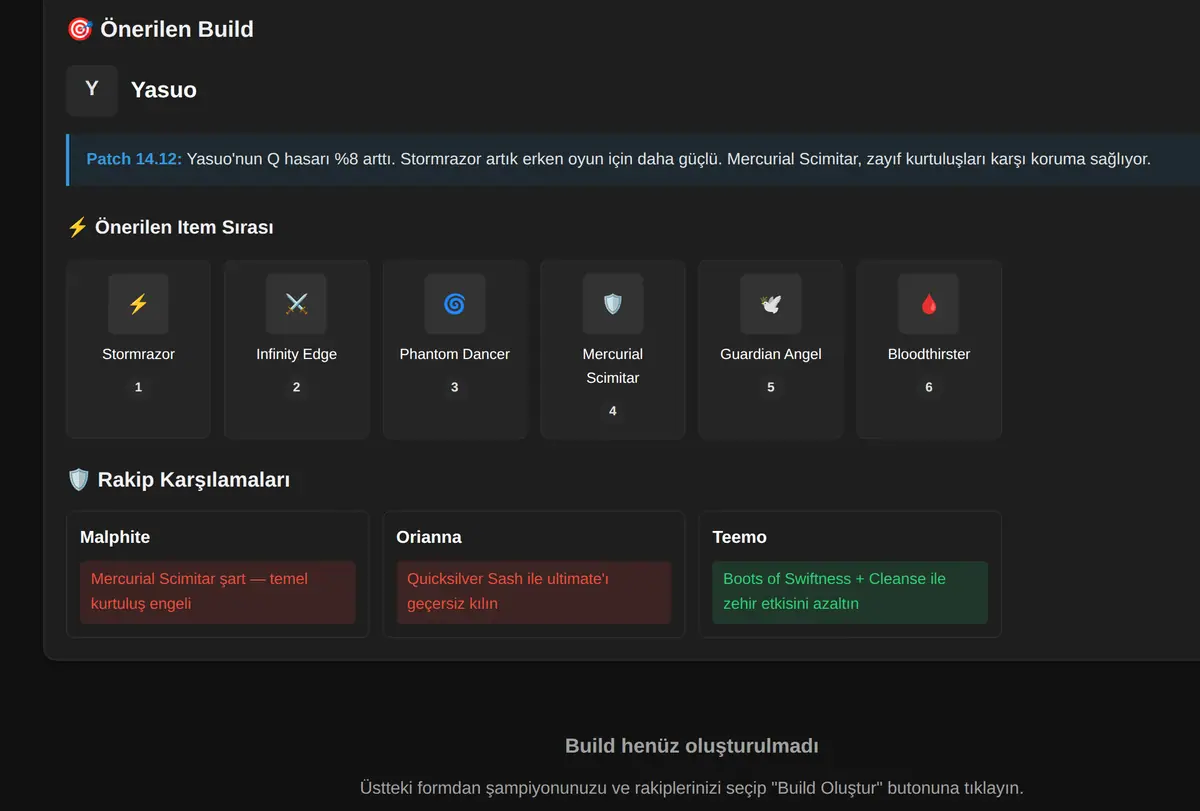Click order badge 1 under Stormrazor
Viewport: 1200px width, 811px height.
[x=138, y=387]
